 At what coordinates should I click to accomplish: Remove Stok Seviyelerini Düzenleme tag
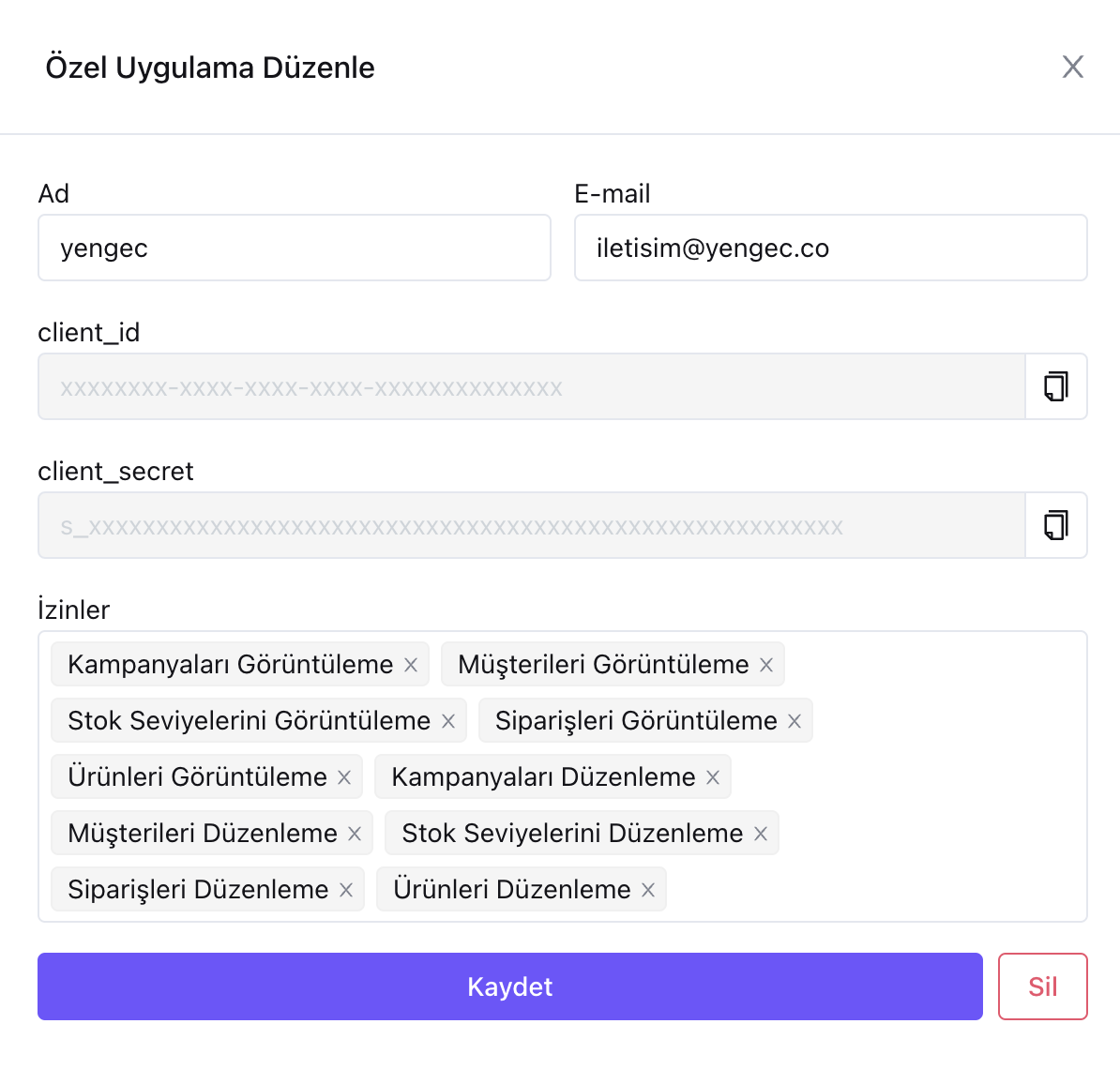click(761, 834)
